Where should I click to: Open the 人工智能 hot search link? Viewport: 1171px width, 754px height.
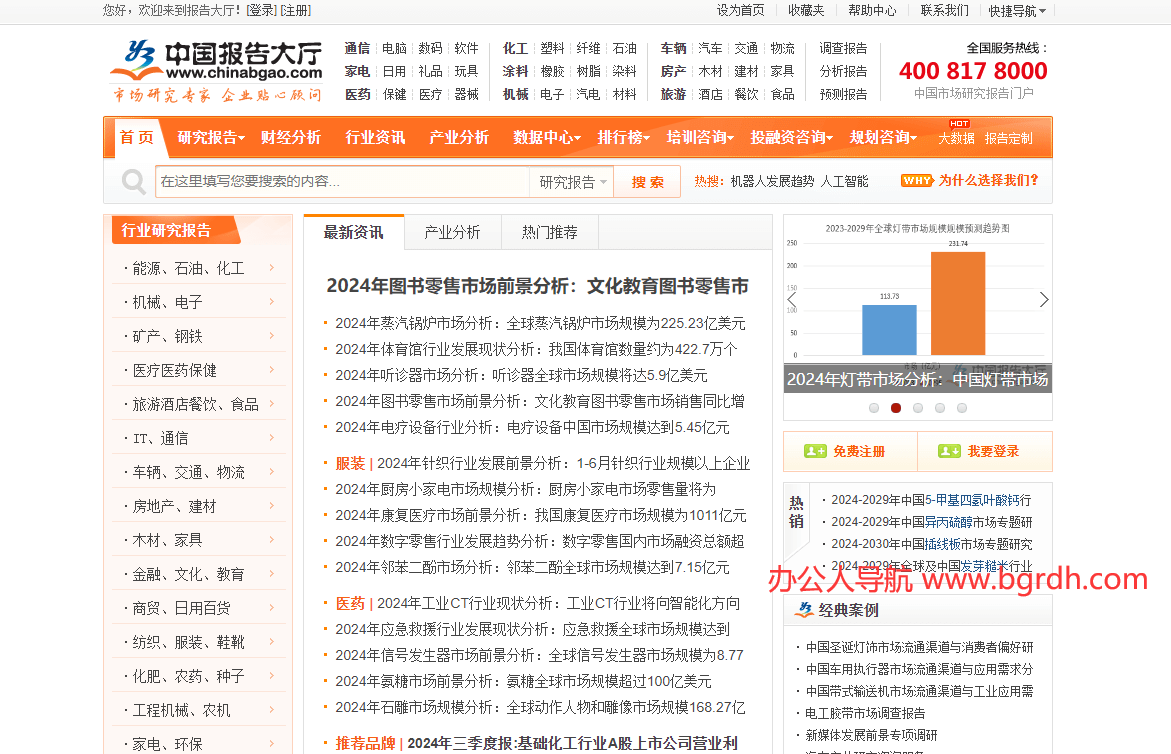(845, 181)
